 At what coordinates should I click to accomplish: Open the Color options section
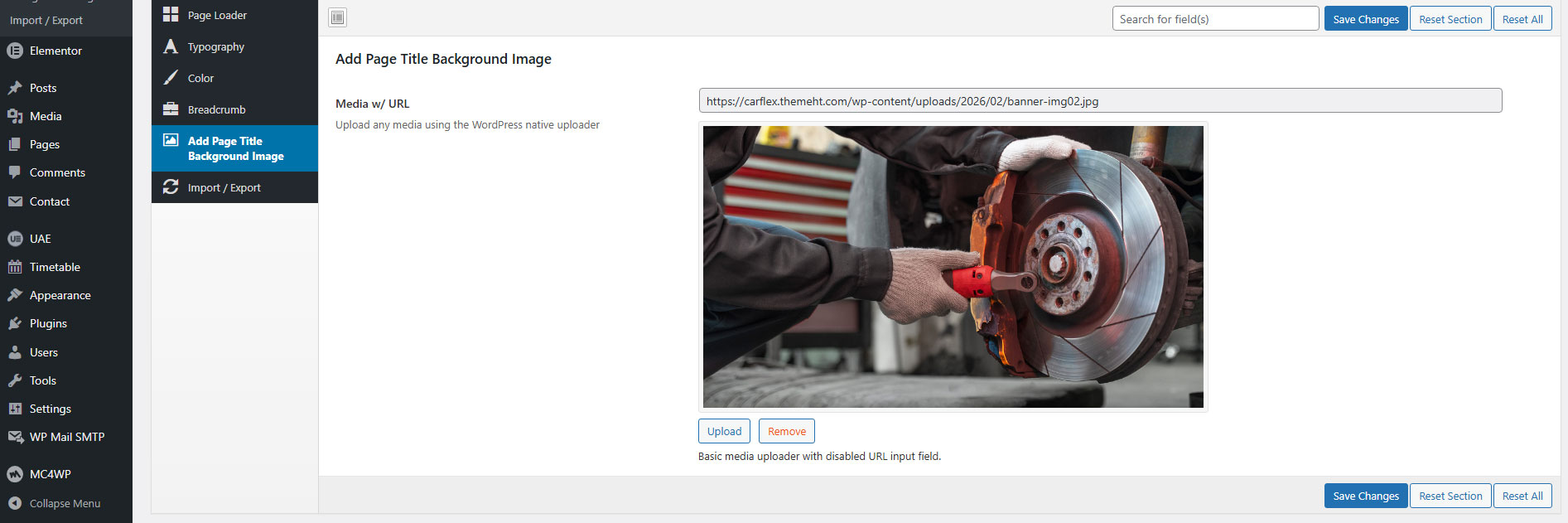200,78
